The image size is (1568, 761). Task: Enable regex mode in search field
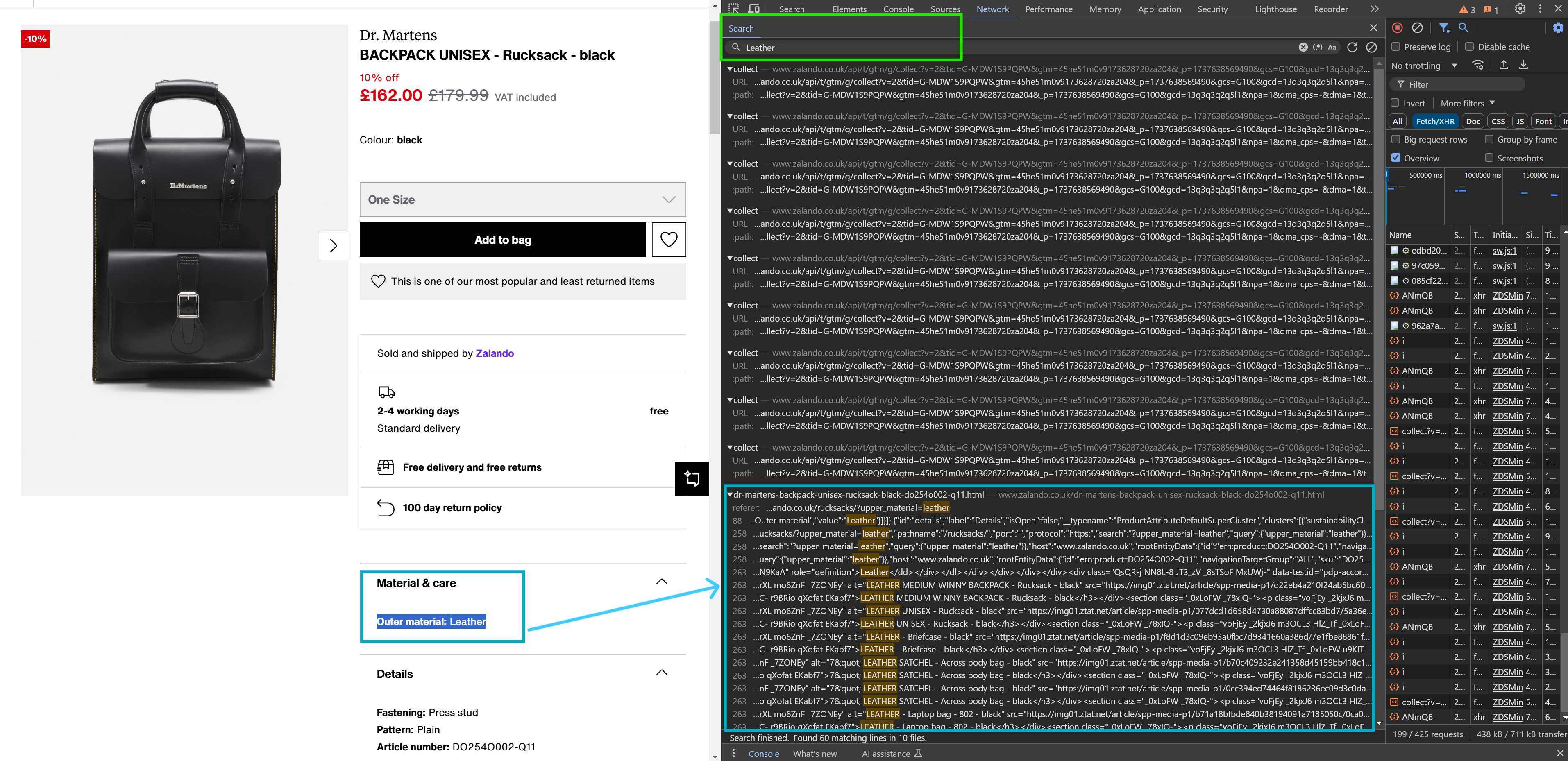[1318, 48]
